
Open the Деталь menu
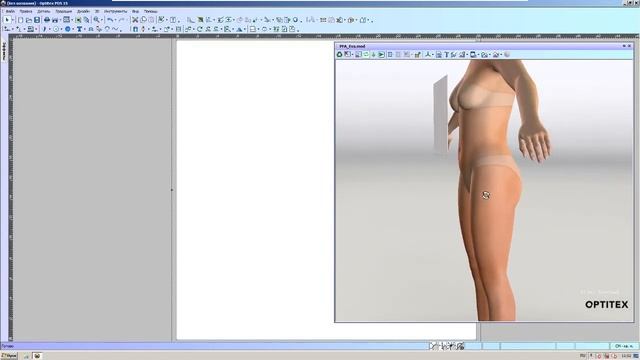(43, 11)
